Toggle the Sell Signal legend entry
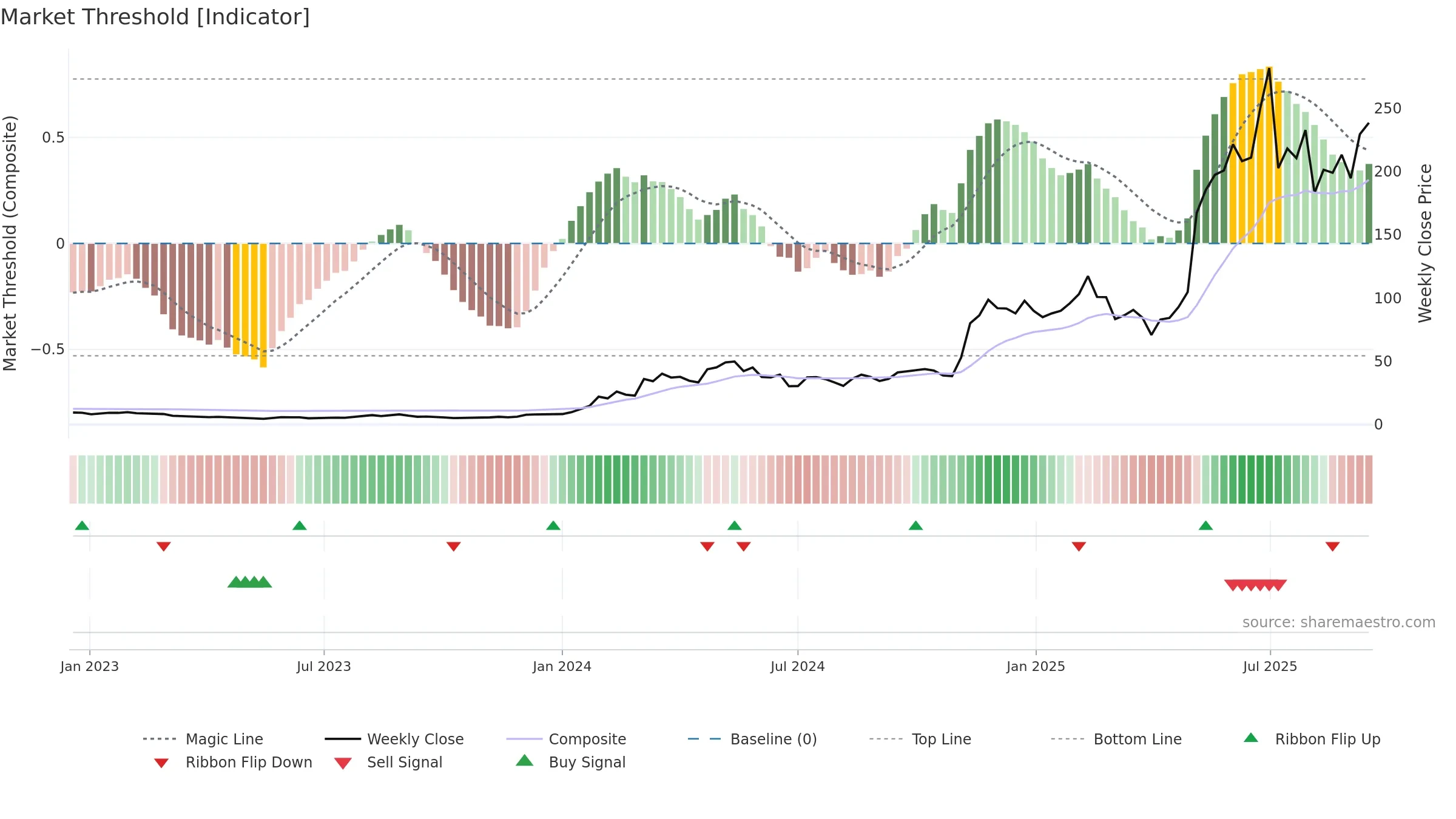This screenshot has height=819, width=1456. 388,762
